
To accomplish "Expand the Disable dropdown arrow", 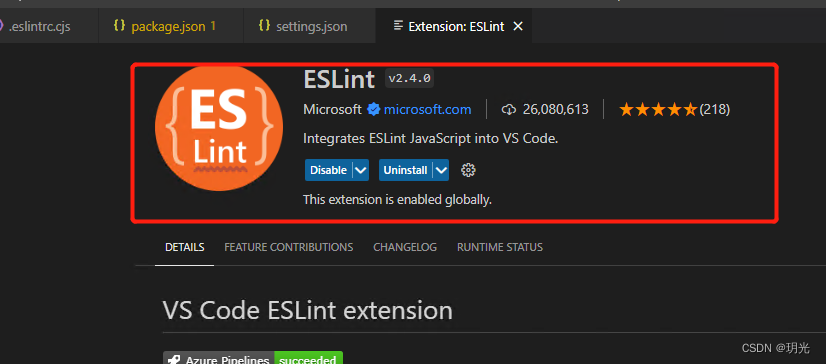I will (360, 170).
